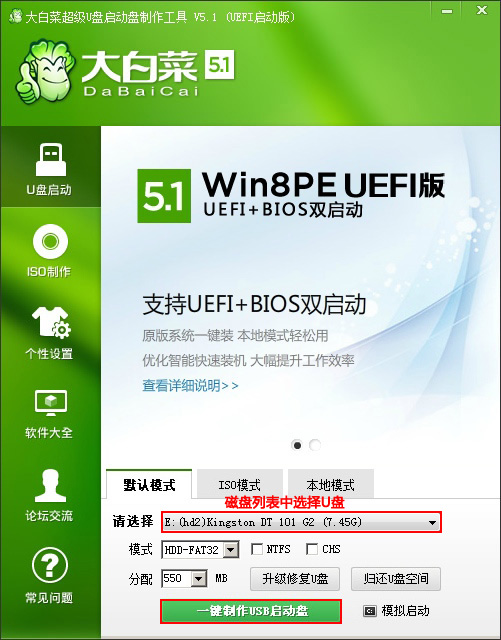The image size is (501, 640).
Task: Switch to the 本地模式 tab
Action: [x=331, y=484]
